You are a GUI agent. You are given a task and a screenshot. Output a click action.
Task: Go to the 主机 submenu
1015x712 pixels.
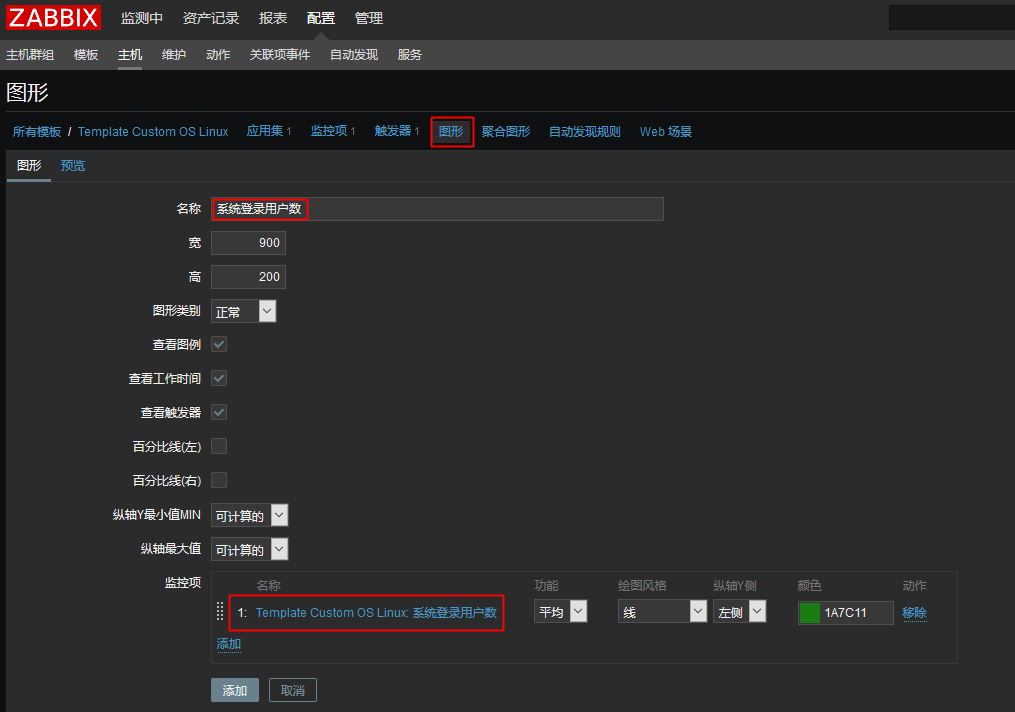click(x=129, y=55)
